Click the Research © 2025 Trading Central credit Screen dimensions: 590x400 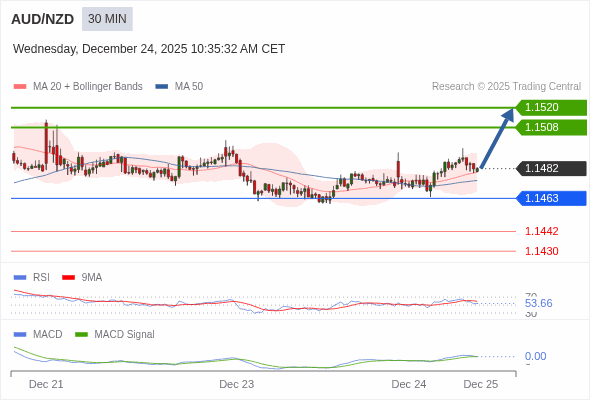click(506, 87)
